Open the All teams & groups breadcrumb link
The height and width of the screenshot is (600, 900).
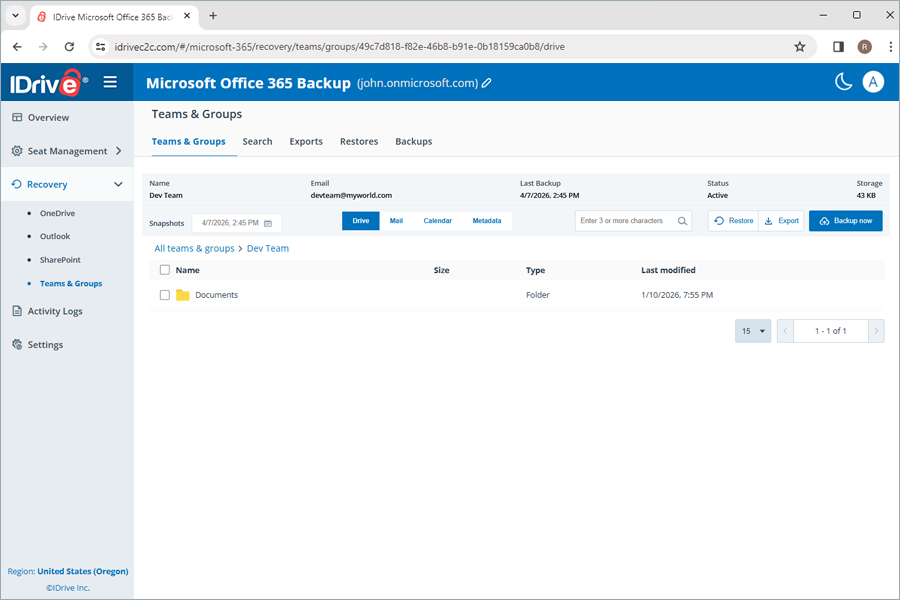point(194,247)
